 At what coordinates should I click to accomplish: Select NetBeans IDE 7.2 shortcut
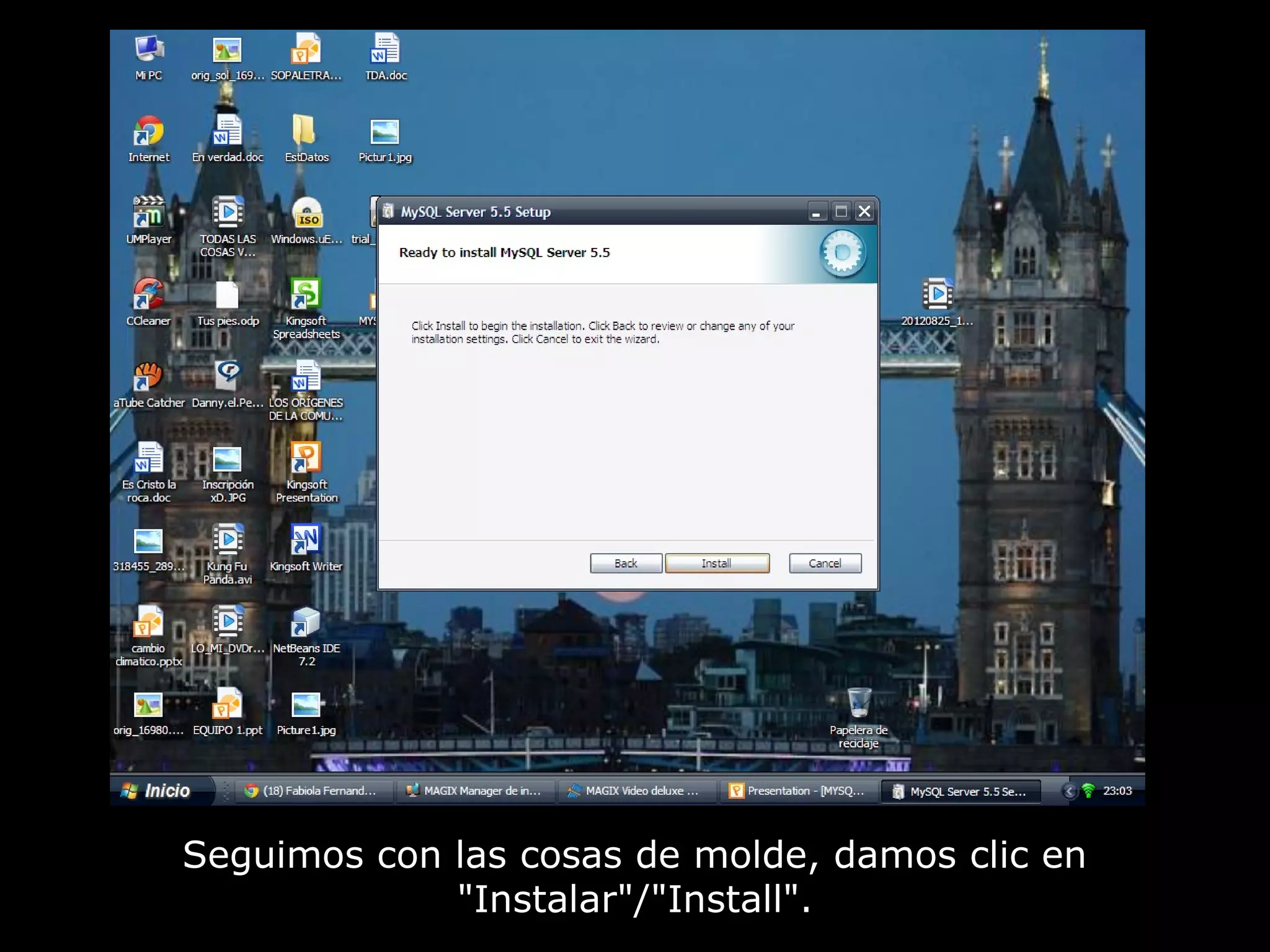coord(306,636)
